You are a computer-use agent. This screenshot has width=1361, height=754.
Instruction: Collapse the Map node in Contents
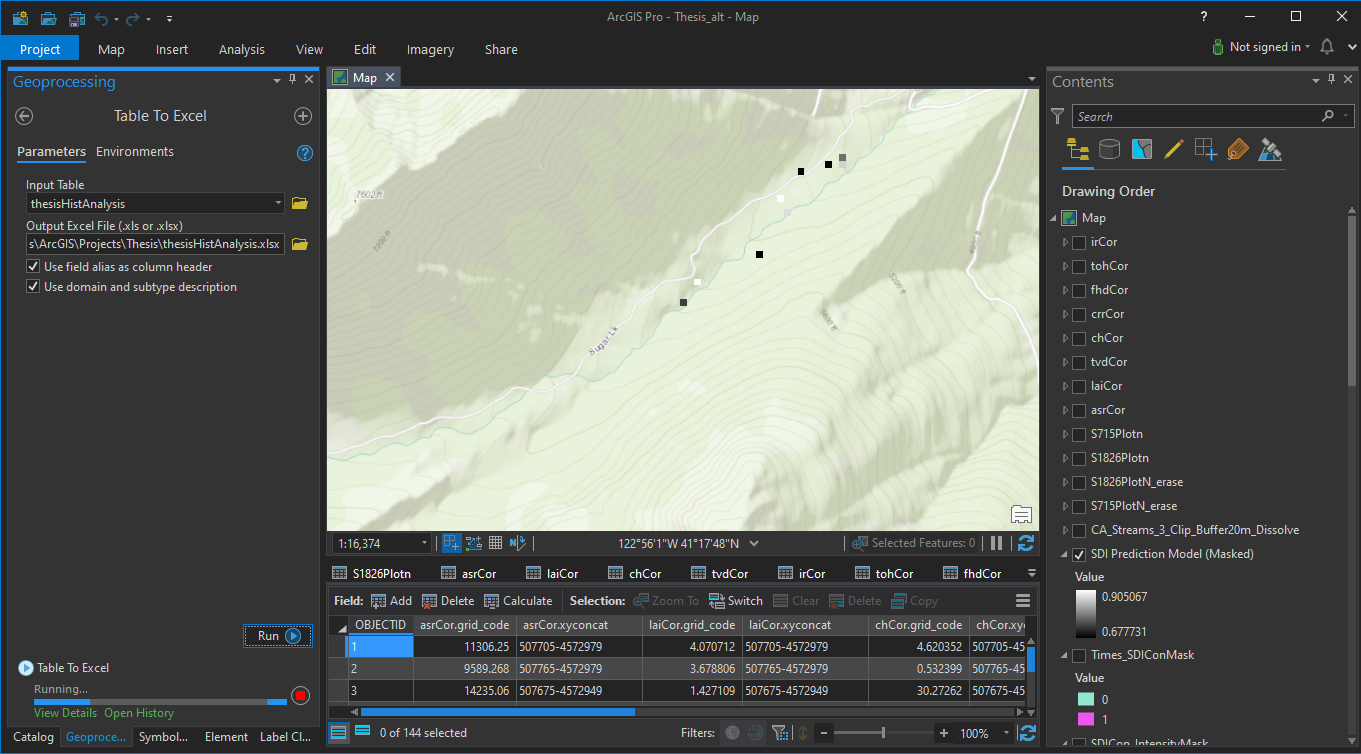1052,218
